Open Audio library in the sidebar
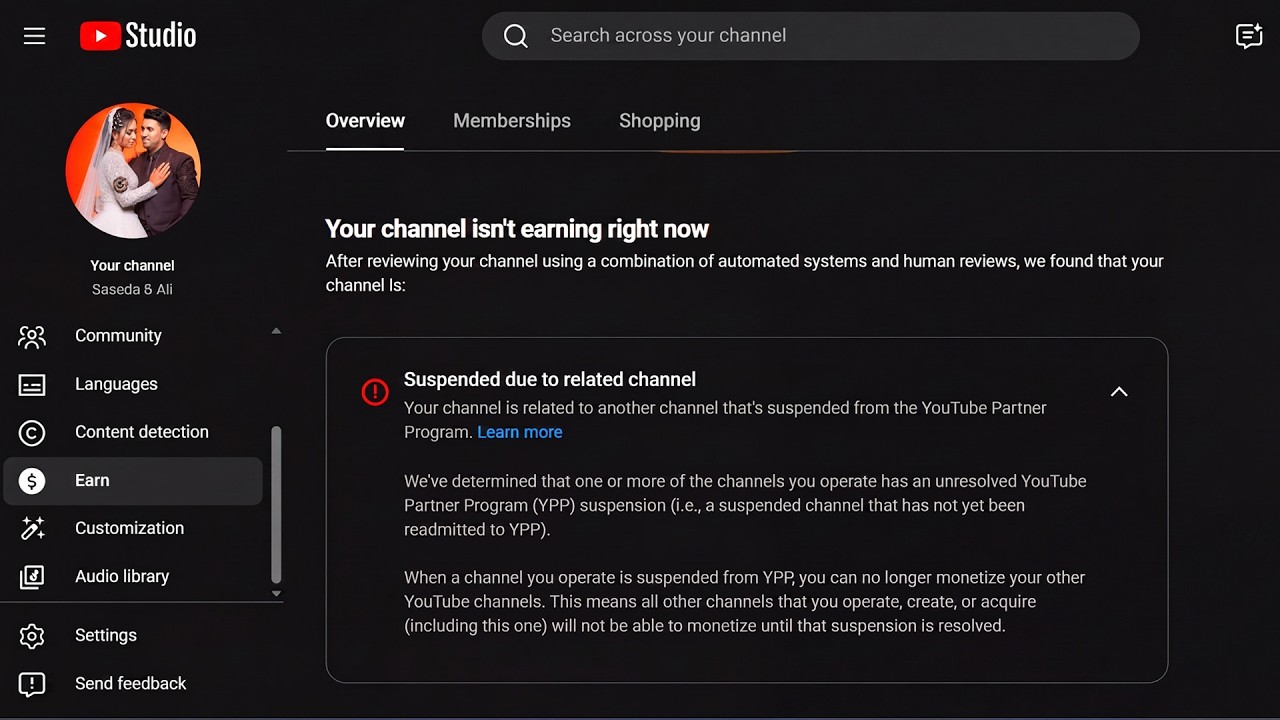This screenshot has width=1280, height=720. point(133,577)
